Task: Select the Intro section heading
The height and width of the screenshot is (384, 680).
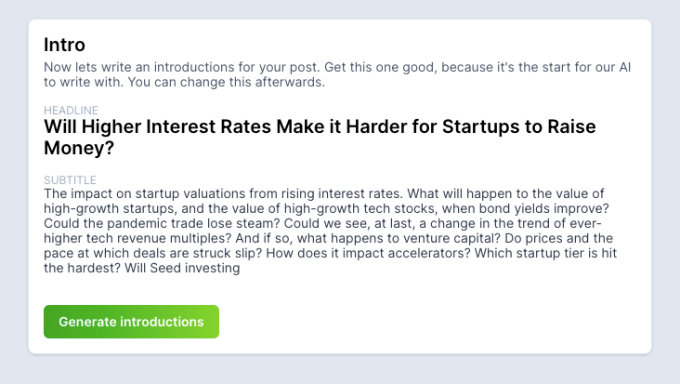Action: 64,45
